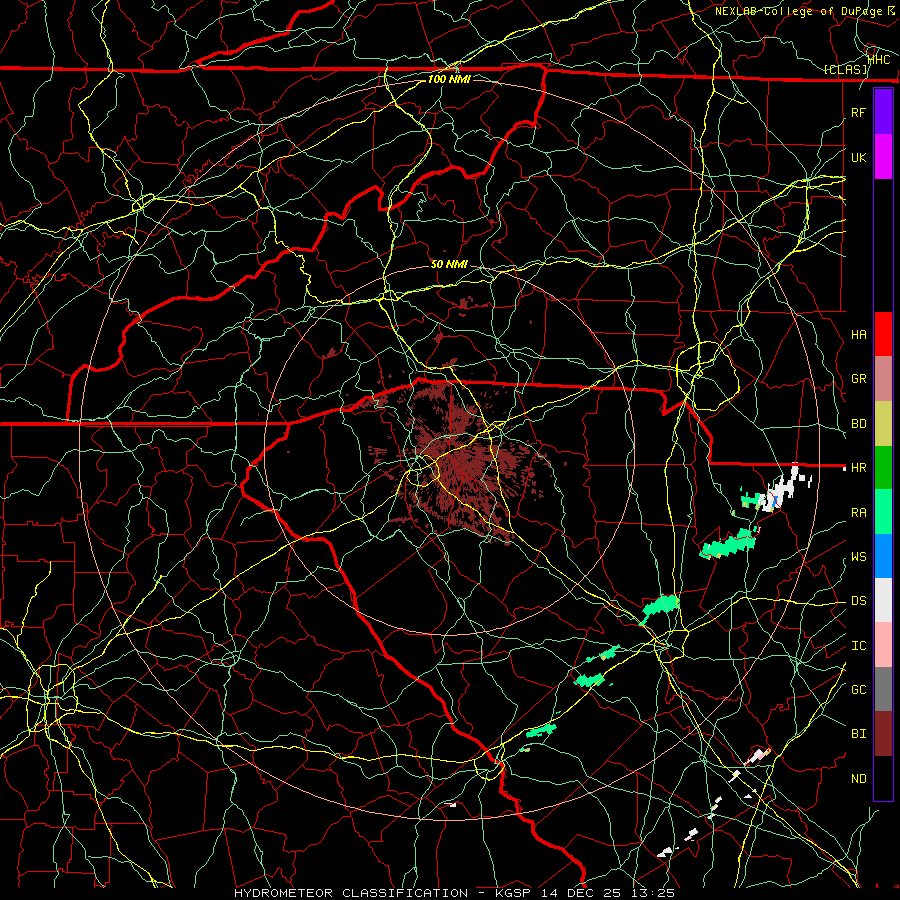Click the 'RA' legend label

(858, 513)
